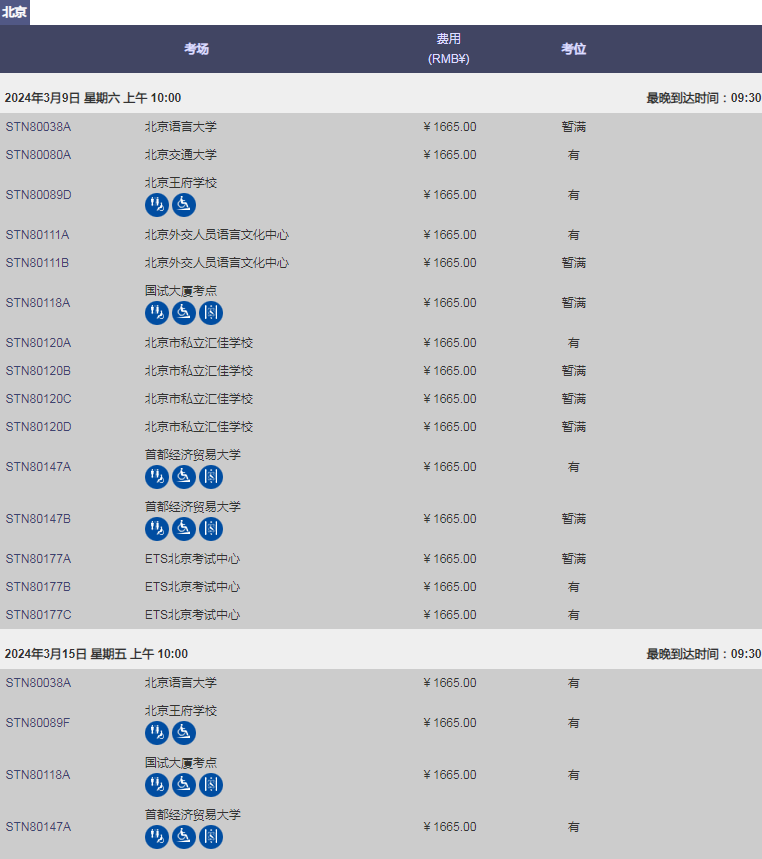Click the wheelchair icon in the STN80089F row
Image resolution: width=762 pixels, height=859 pixels.
(184, 733)
